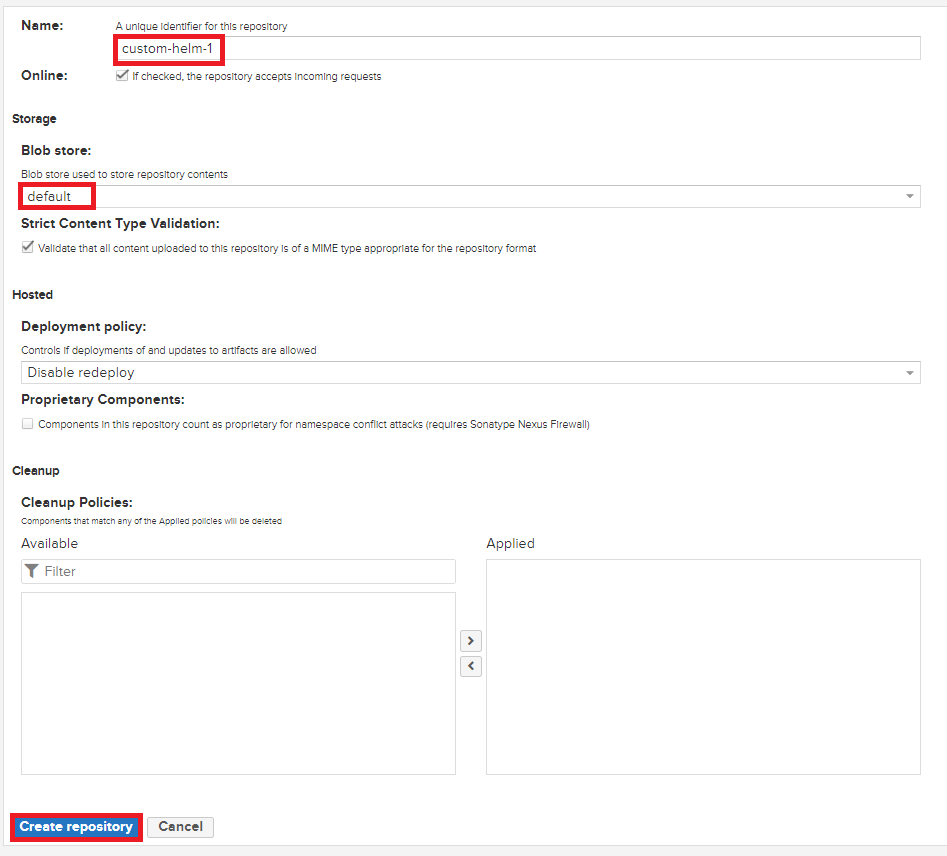The image size is (947, 856).
Task: Click the Cancel button
Action: [x=180, y=827]
